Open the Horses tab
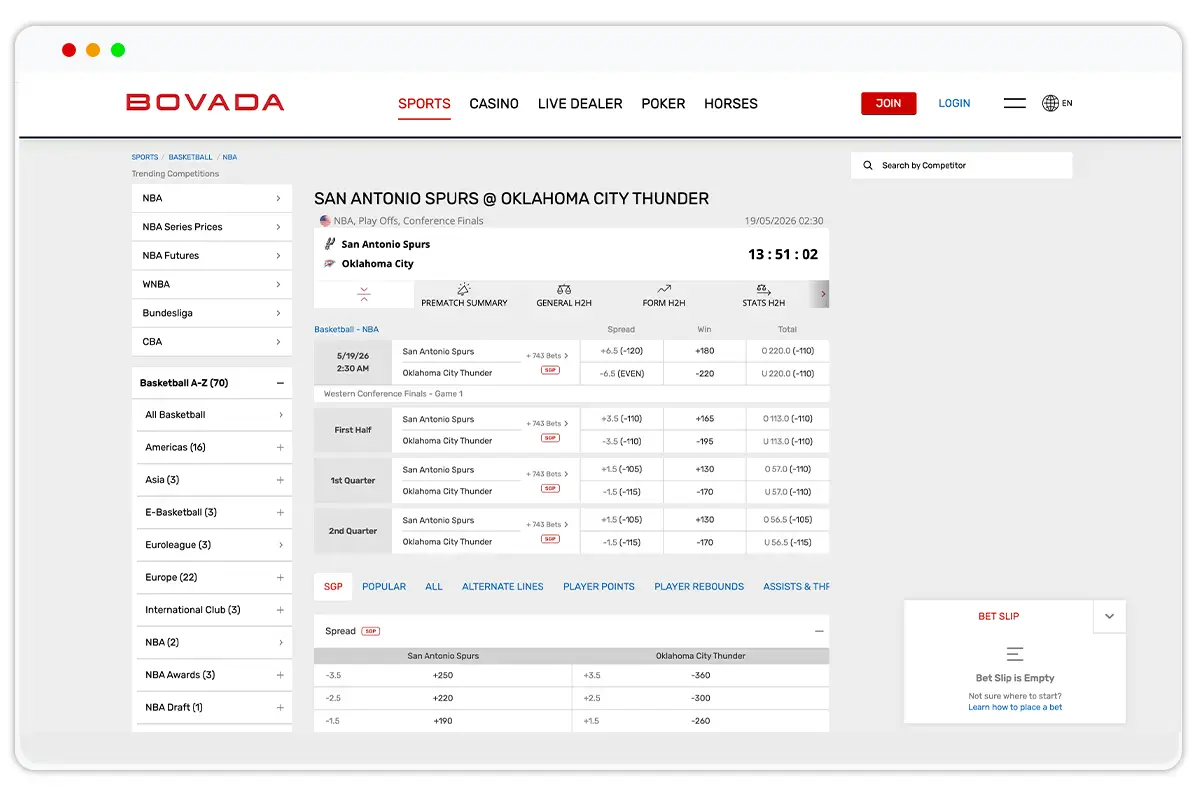This screenshot has height=800, width=1200. click(731, 104)
